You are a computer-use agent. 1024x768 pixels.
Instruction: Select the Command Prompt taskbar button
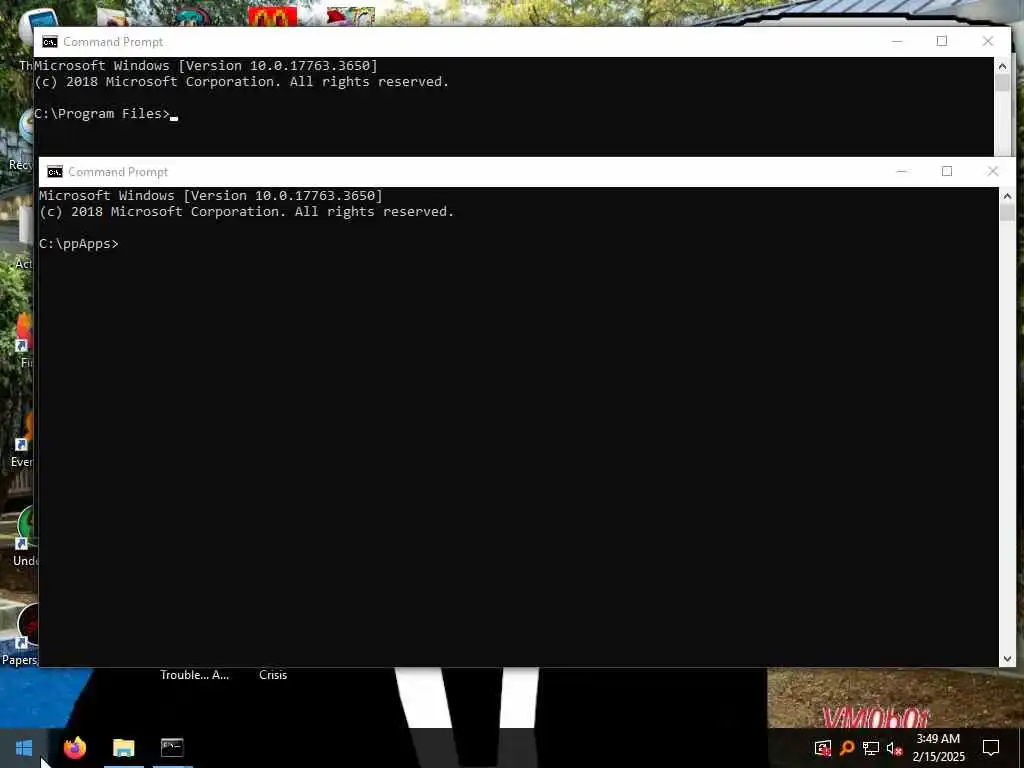coord(172,747)
